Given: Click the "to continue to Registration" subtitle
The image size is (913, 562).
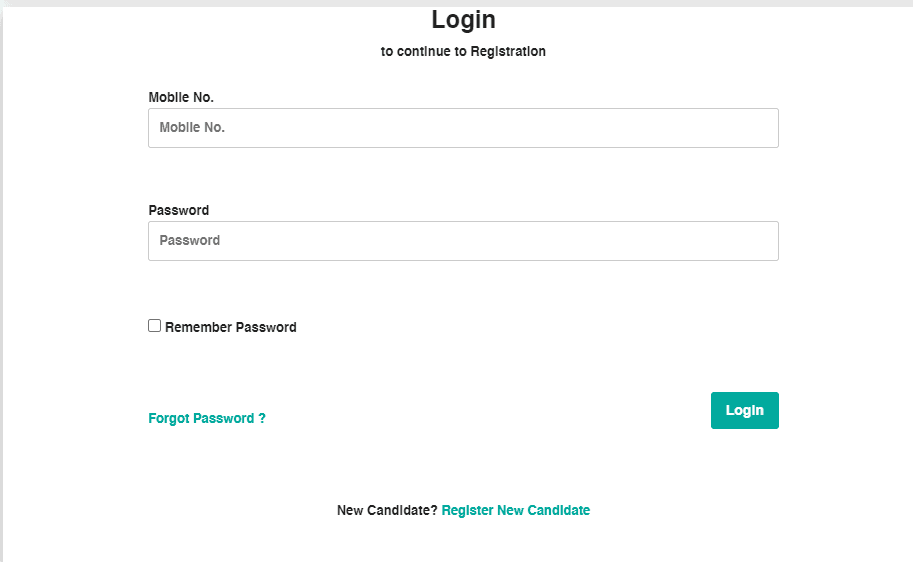Looking at the screenshot, I should point(463,51).
